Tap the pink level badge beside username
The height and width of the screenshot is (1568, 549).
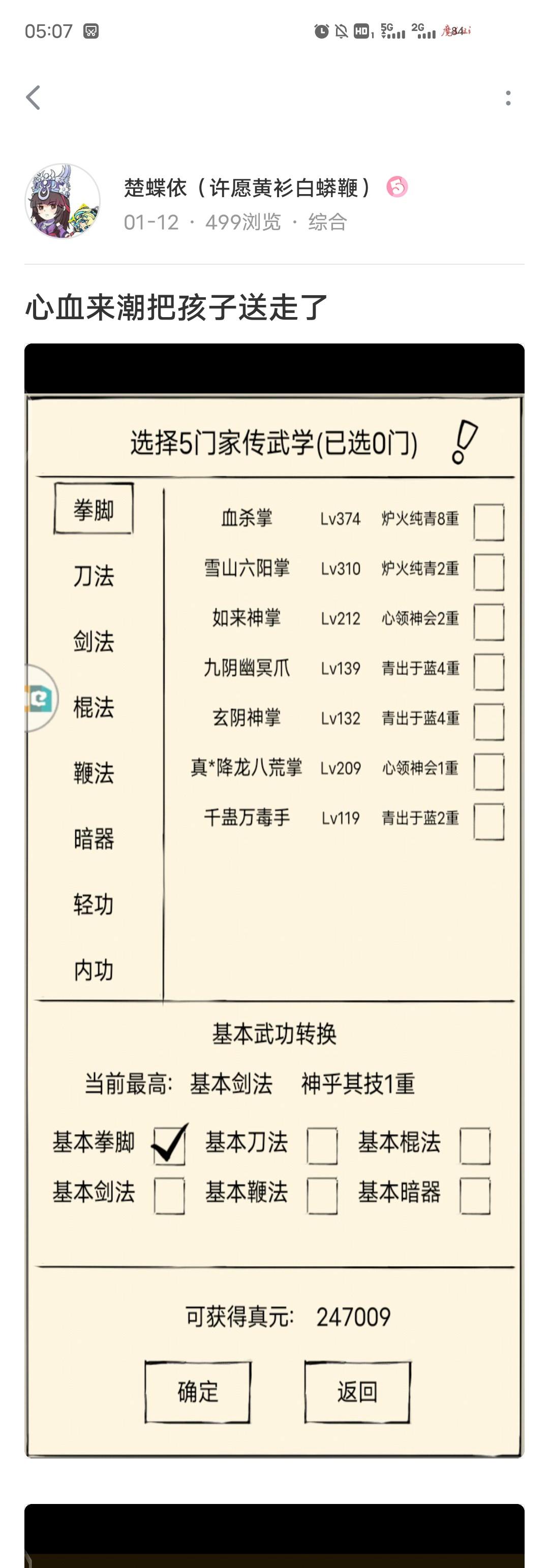point(397,187)
